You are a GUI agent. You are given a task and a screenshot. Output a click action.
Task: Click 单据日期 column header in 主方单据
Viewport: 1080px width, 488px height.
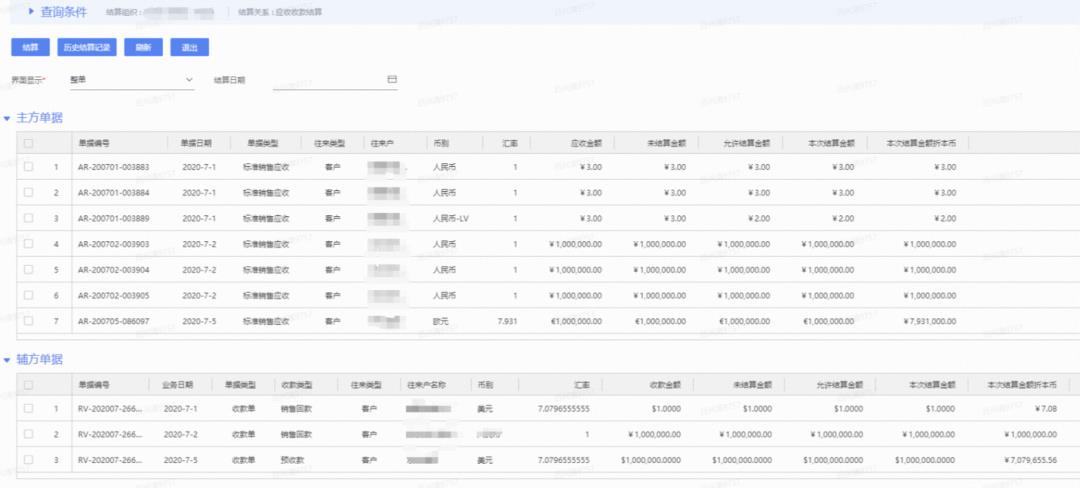[x=196, y=143]
